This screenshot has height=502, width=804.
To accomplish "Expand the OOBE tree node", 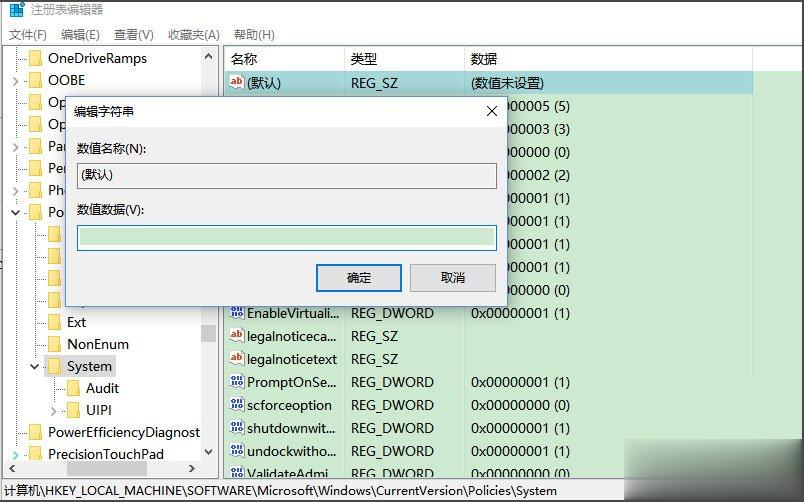I will pos(15,81).
